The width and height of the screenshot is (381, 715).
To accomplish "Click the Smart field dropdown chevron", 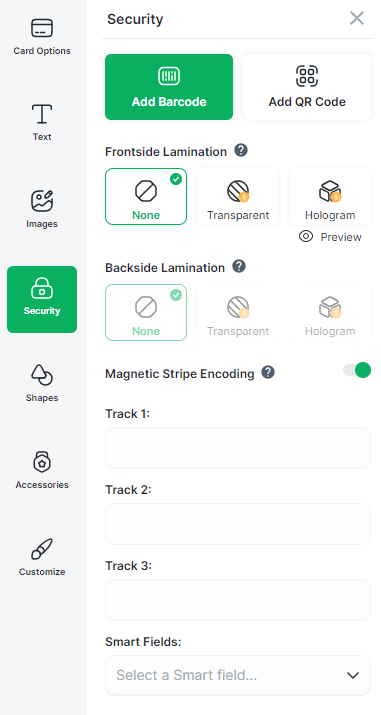I will click(x=353, y=675).
